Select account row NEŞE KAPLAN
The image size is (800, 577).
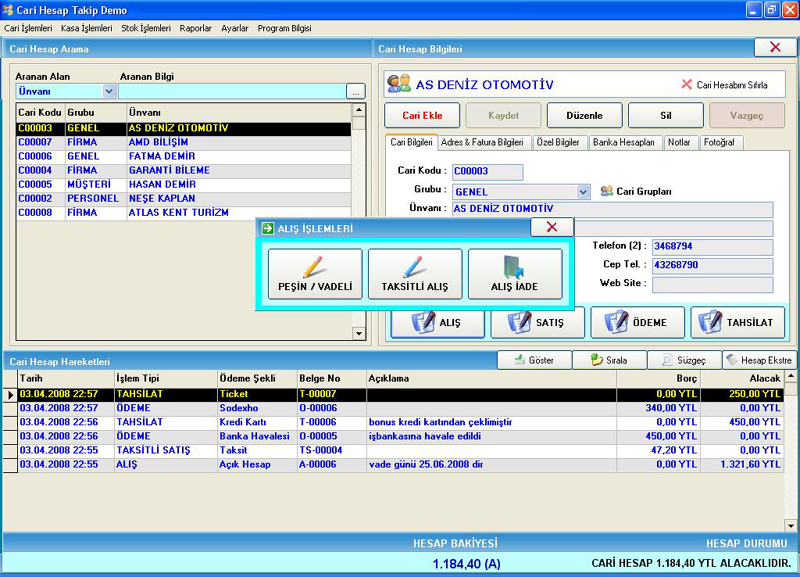point(184,198)
